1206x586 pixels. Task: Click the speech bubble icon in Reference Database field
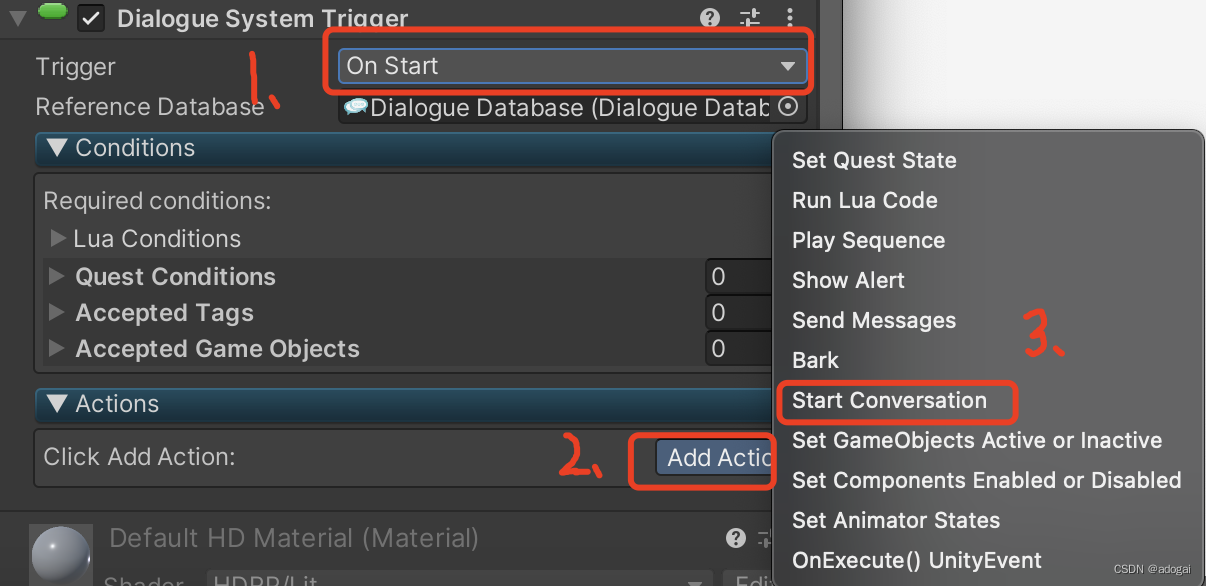coord(355,107)
